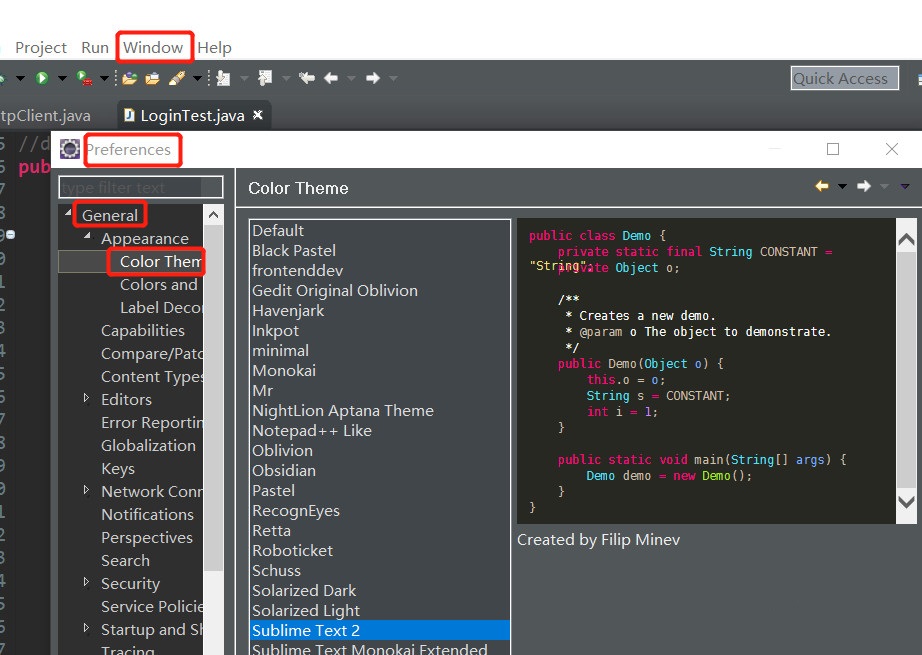Maximize the Preferences dialog

833,149
